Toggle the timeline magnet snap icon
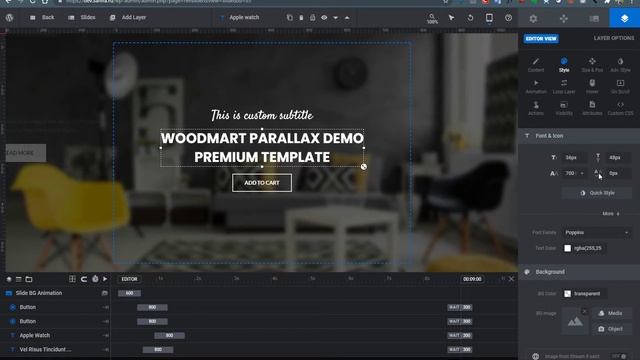 [x=84, y=279]
